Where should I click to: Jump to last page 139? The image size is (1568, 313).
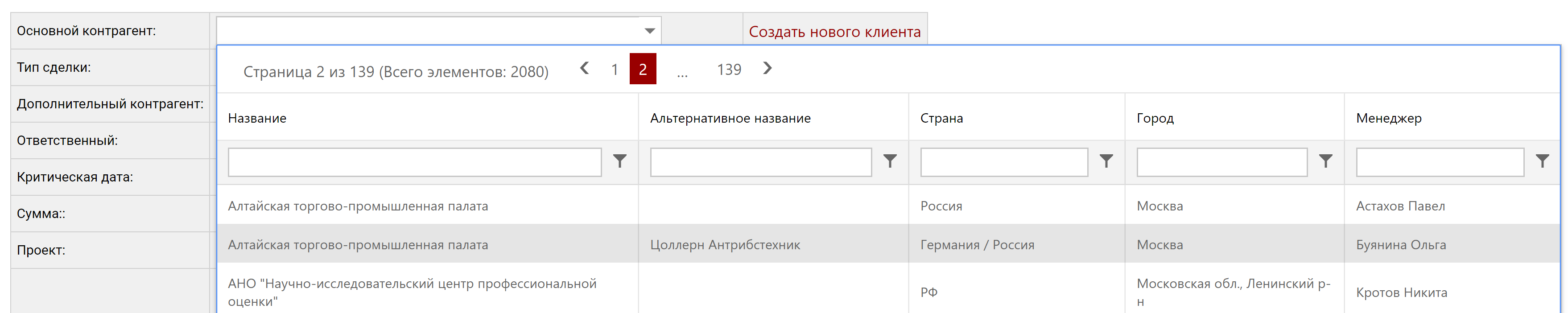(729, 70)
